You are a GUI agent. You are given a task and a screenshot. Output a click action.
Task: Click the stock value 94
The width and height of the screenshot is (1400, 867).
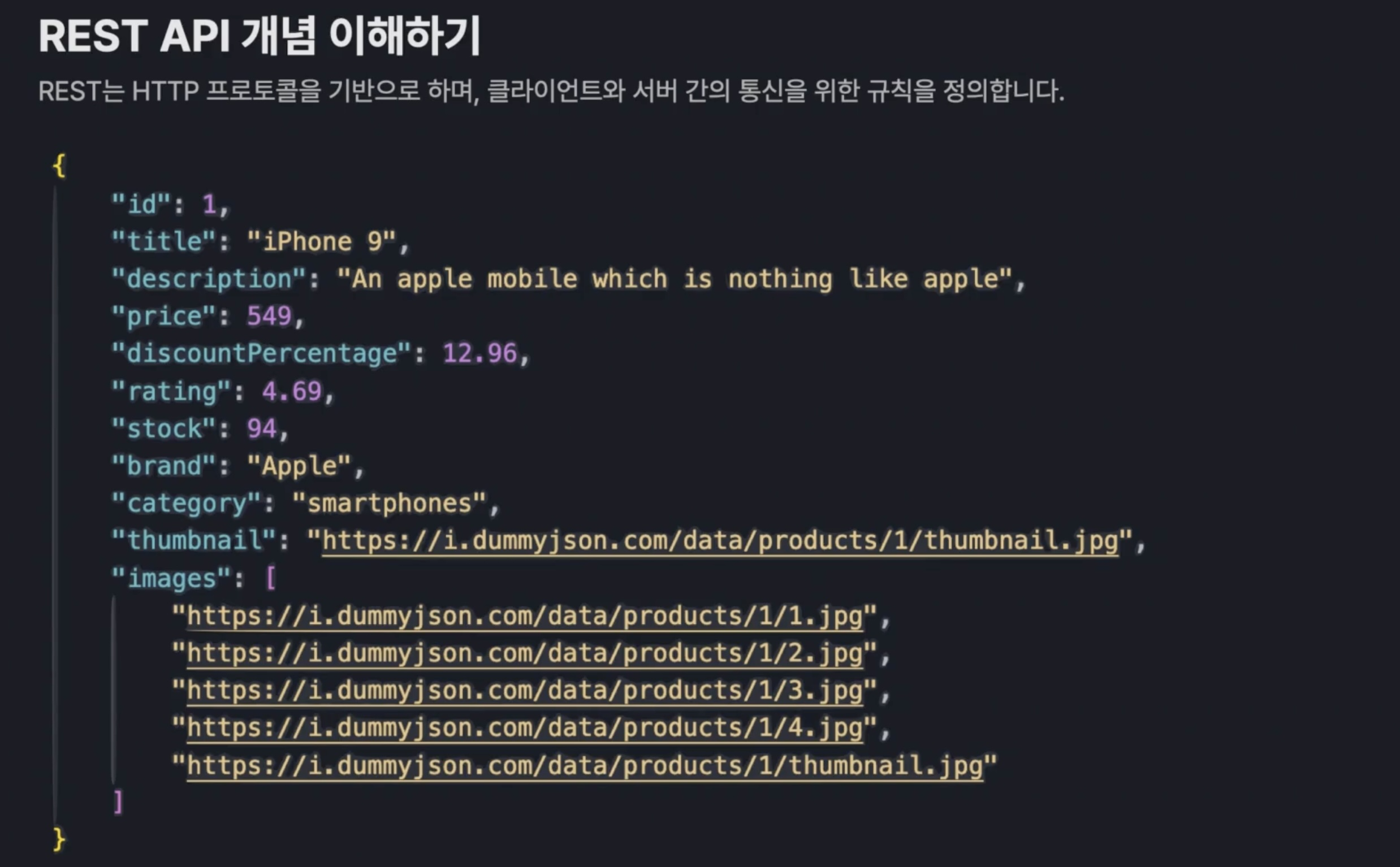(x=262, y=428)
